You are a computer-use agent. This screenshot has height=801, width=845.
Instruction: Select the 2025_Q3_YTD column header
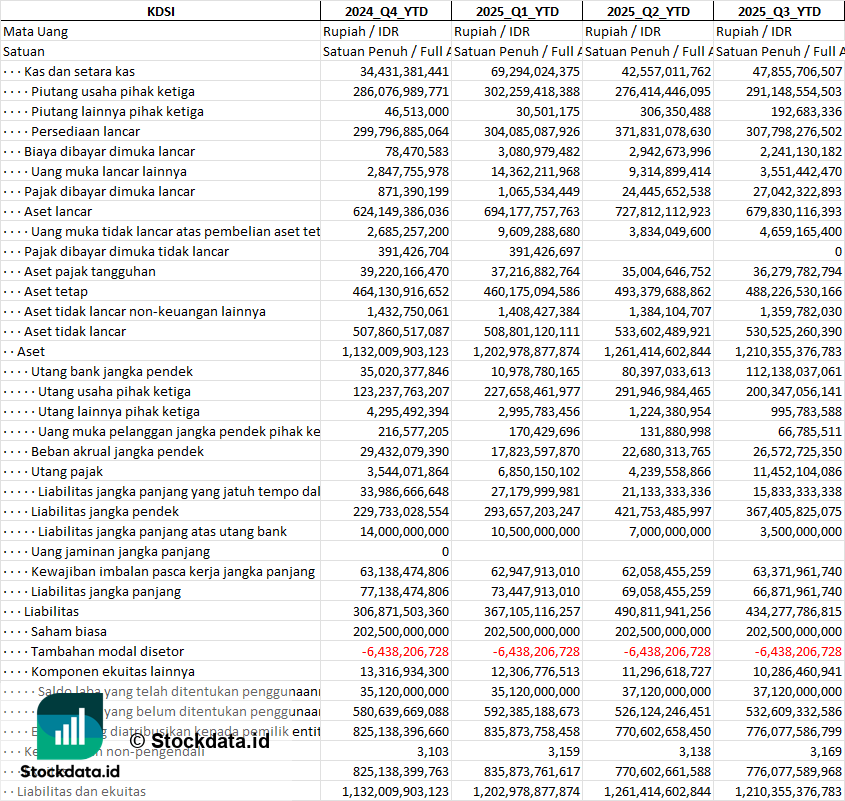point(779,11)
